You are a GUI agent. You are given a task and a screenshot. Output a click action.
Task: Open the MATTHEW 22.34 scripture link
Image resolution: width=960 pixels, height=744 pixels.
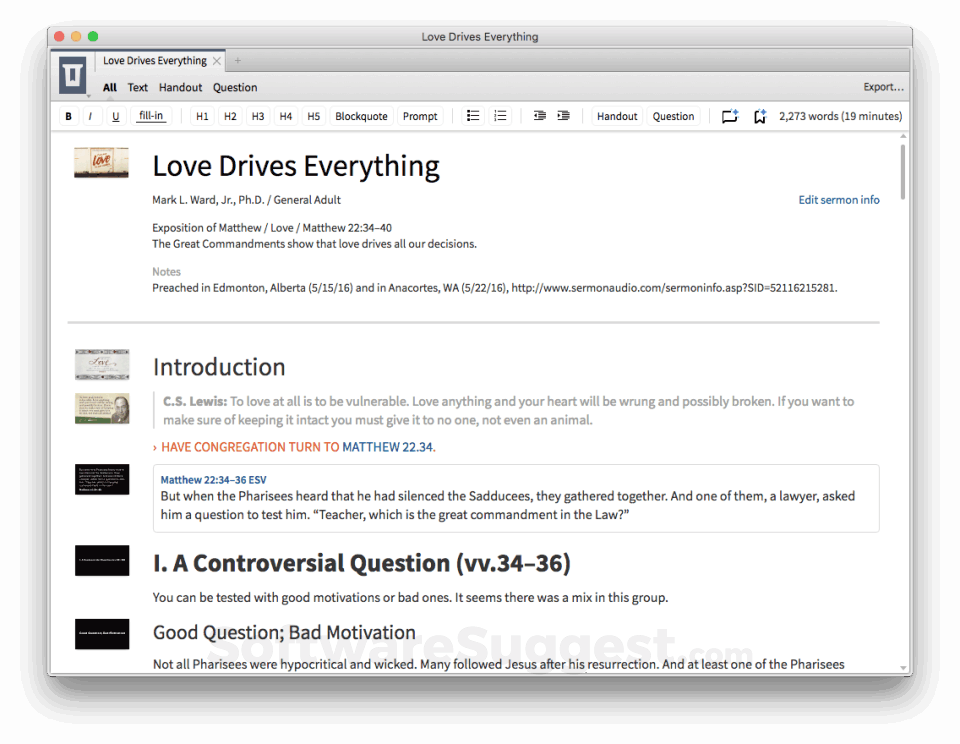click(x=388, y=447)
